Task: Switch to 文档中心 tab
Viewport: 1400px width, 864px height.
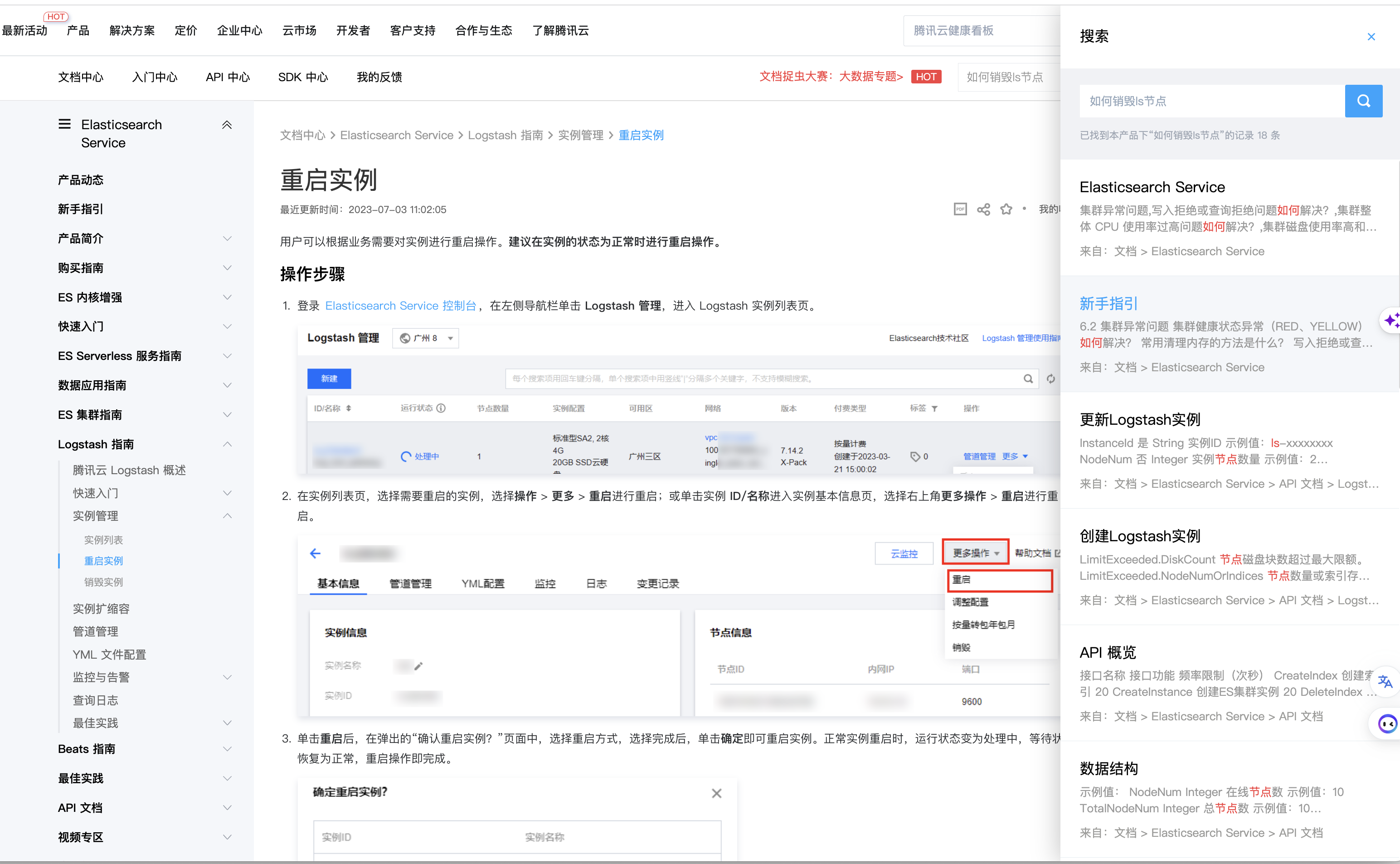Action: click(x=81, y=77)
